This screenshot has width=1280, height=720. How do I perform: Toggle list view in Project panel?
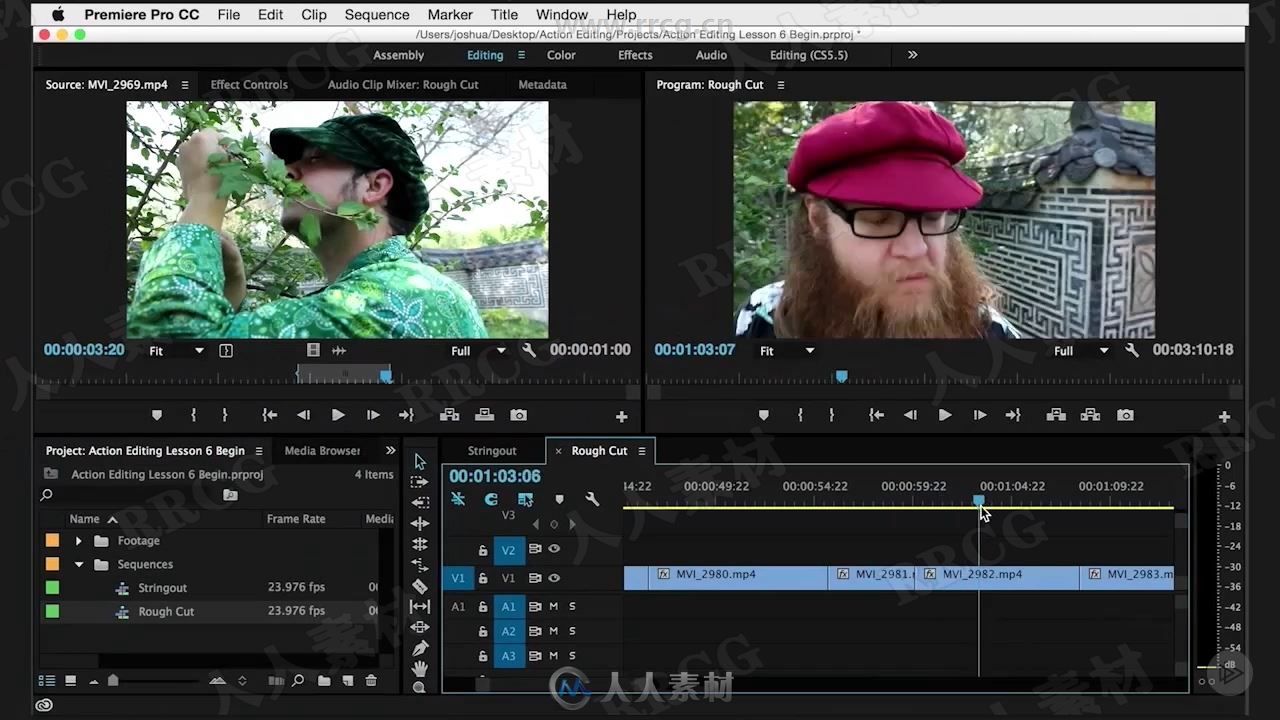[47, 681]
